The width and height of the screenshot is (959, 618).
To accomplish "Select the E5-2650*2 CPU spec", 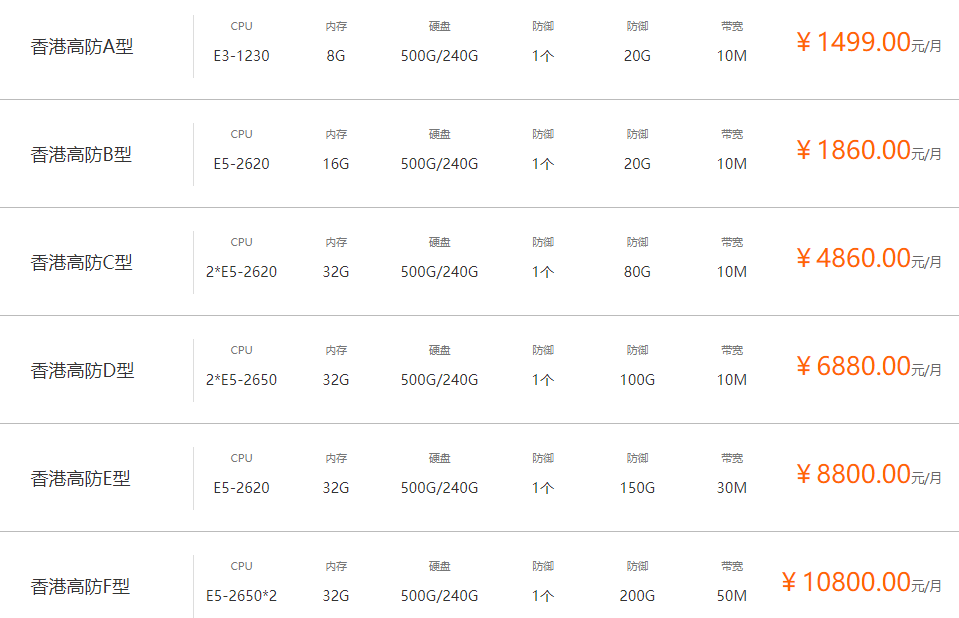I will point(241,596).
